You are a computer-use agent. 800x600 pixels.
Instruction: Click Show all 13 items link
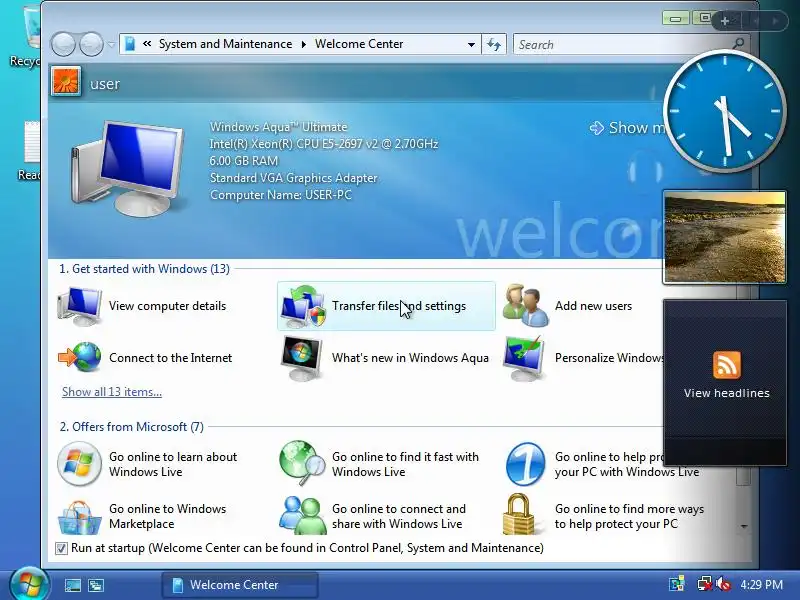(x=112, y=392)
